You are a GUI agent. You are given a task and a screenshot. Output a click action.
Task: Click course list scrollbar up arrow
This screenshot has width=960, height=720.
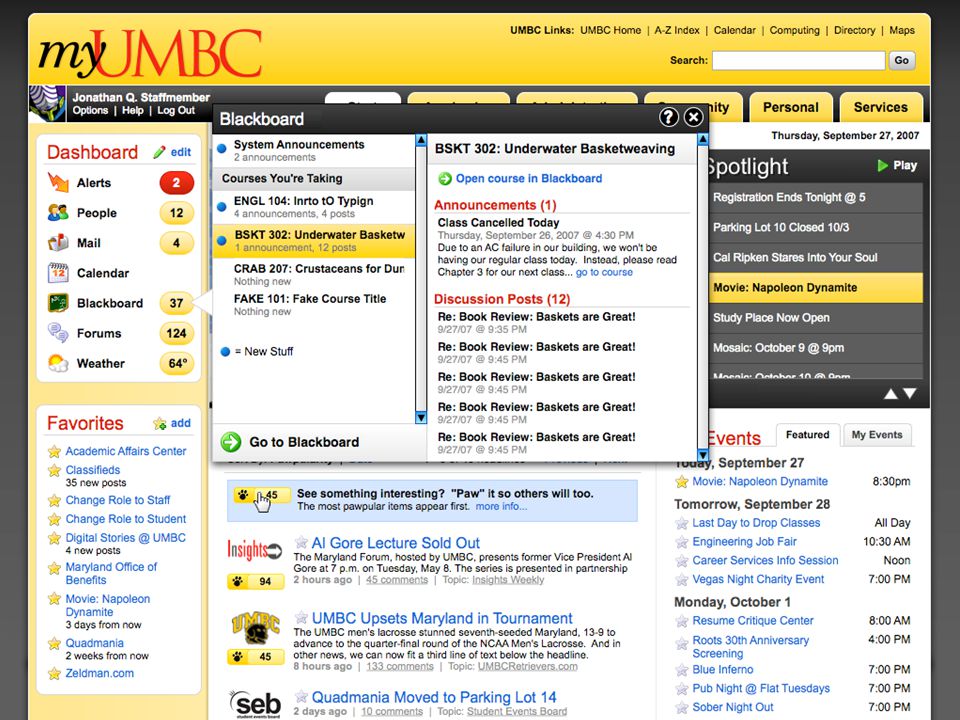[421, 140]
